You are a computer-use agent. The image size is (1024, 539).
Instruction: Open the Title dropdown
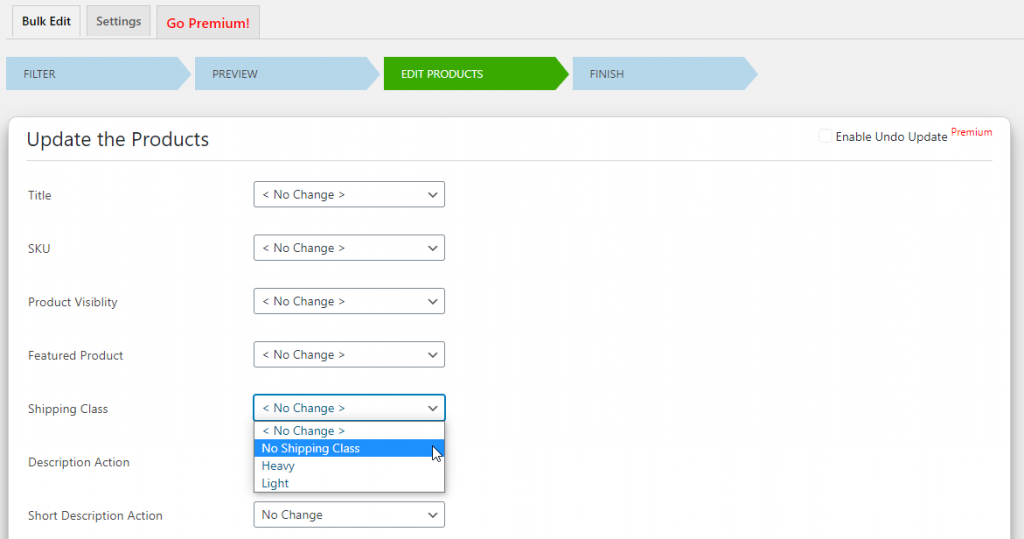pyautogui.click(x=349, y=195)
